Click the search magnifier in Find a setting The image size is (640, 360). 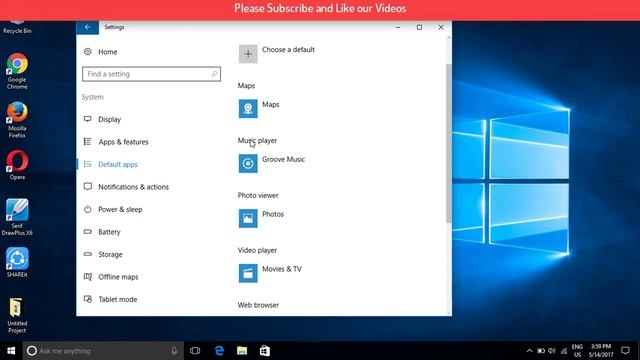click(214, 74)
